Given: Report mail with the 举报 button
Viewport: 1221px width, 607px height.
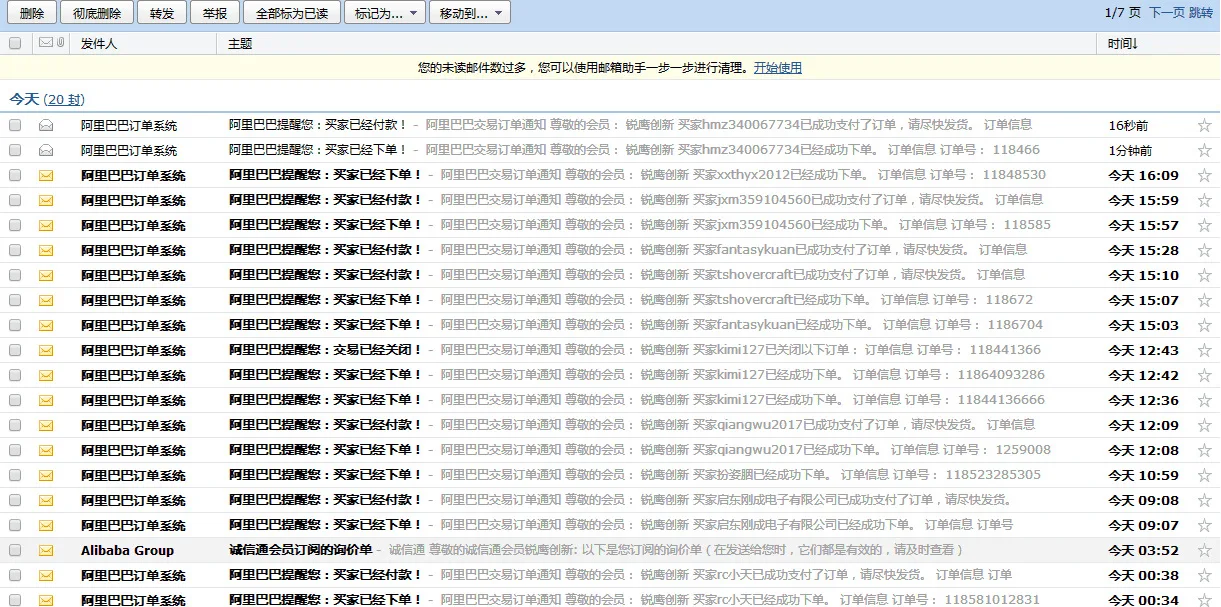Looking at the screenshot, I should point(214,13).
